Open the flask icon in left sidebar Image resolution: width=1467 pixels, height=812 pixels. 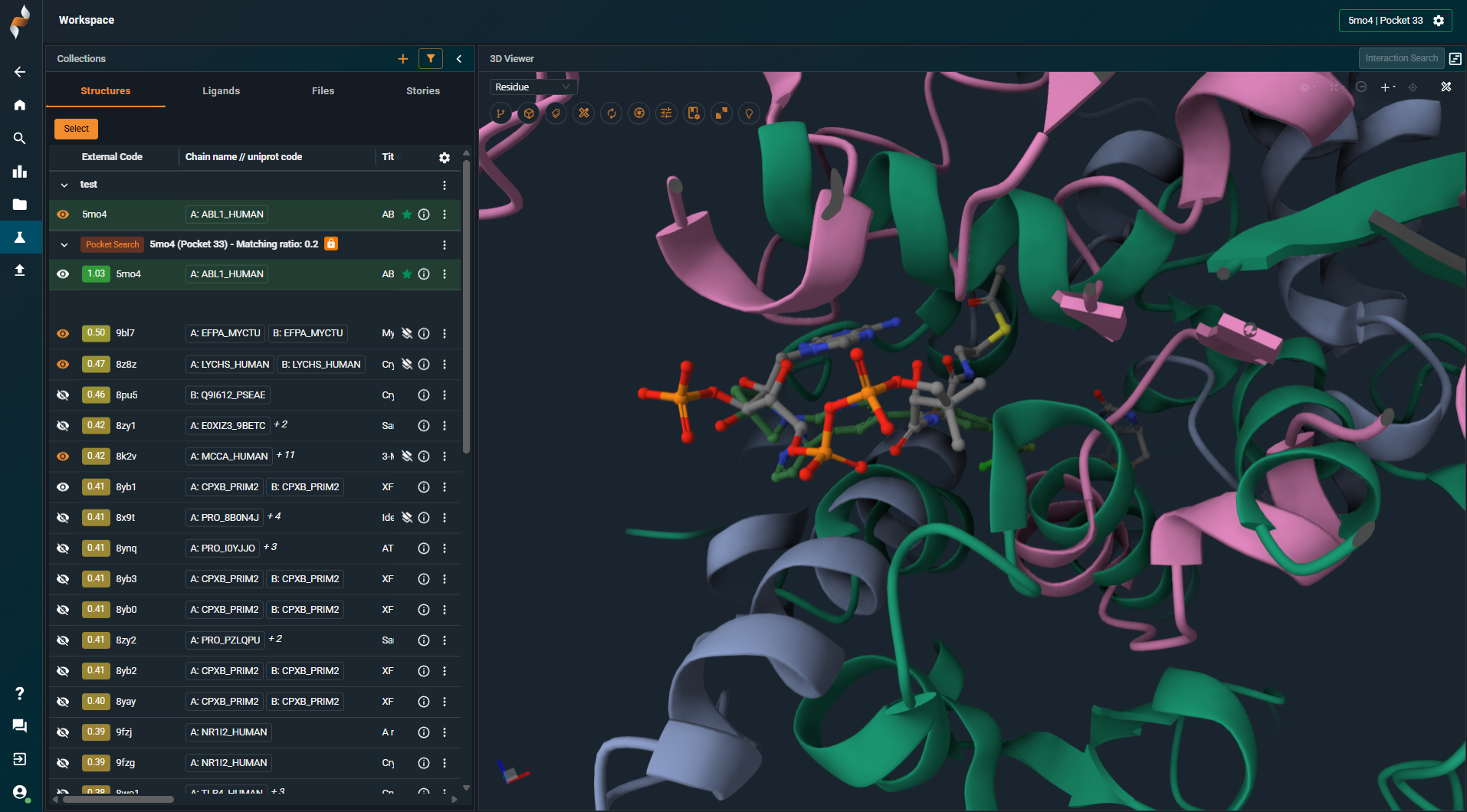(x=20, y=237)
